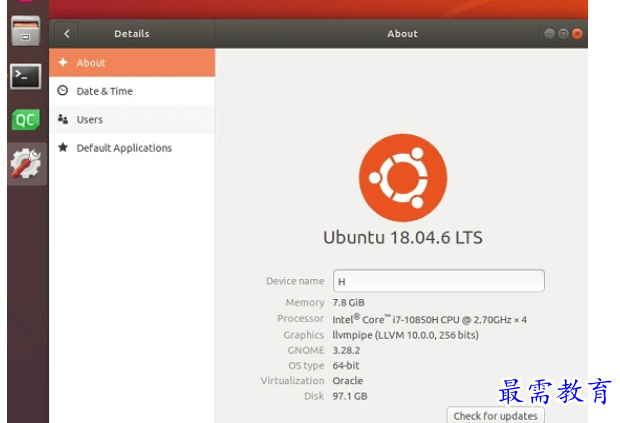
Task: Open Files from the Ubuntu dock
Action: 26,31
